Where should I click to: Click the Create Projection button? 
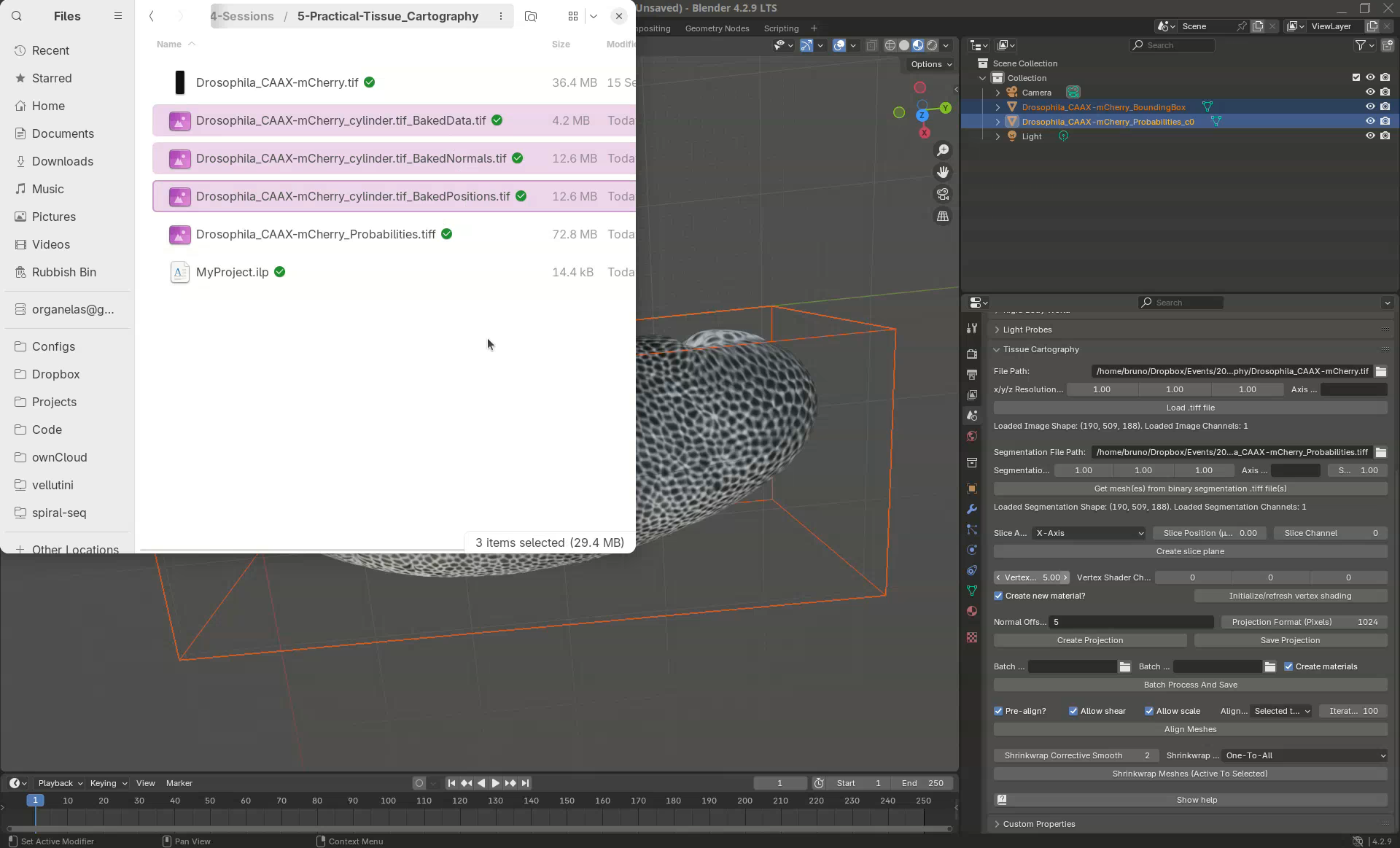[1089, 640]
